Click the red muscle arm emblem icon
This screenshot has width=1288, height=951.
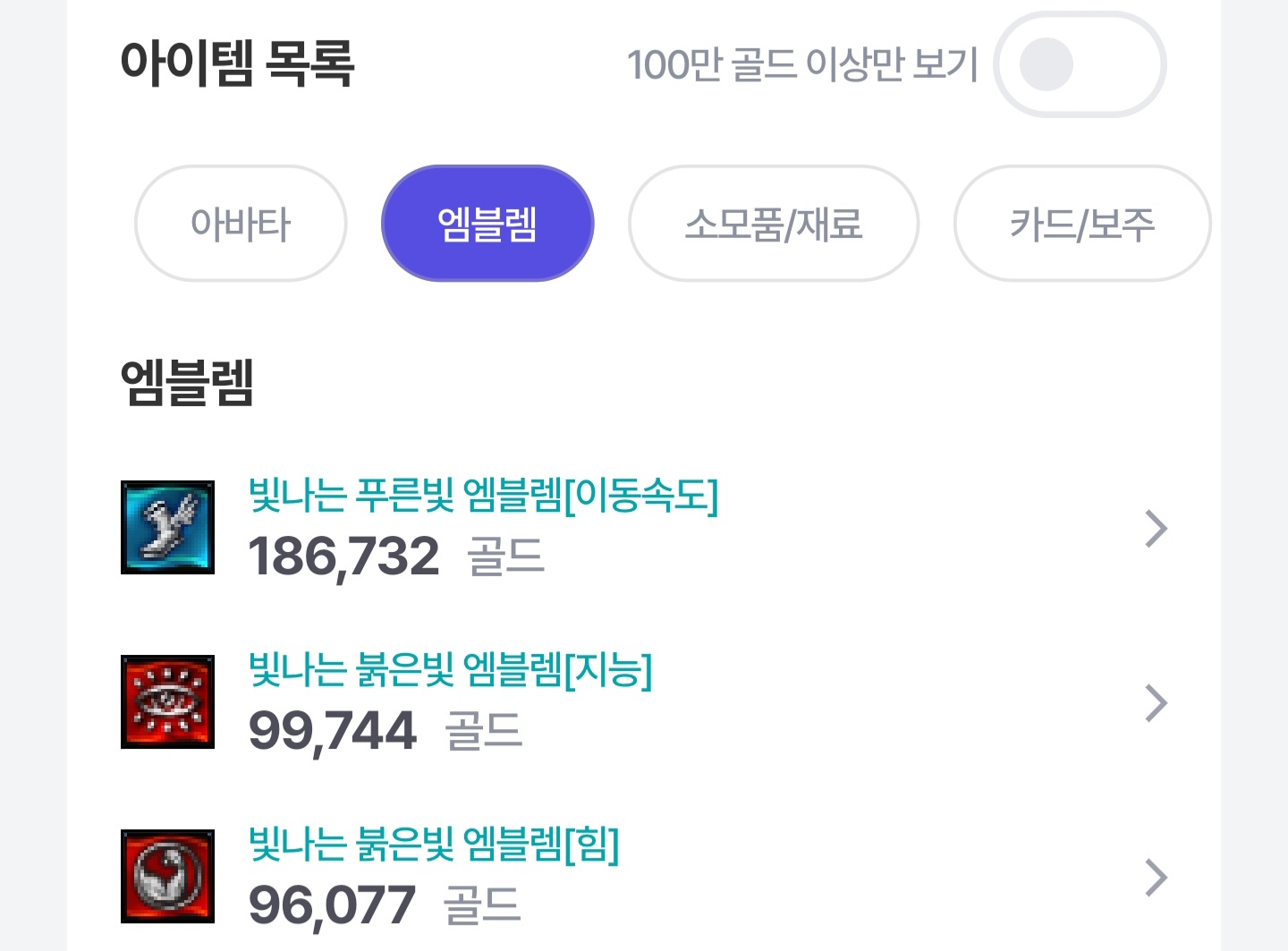(x=167, y=876)
